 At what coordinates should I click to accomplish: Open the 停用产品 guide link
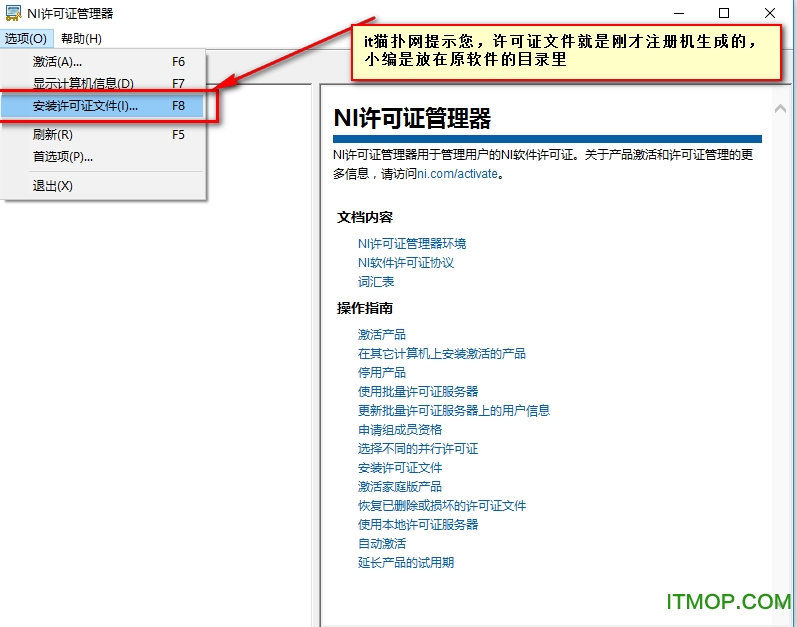click(x=382, y=372)
